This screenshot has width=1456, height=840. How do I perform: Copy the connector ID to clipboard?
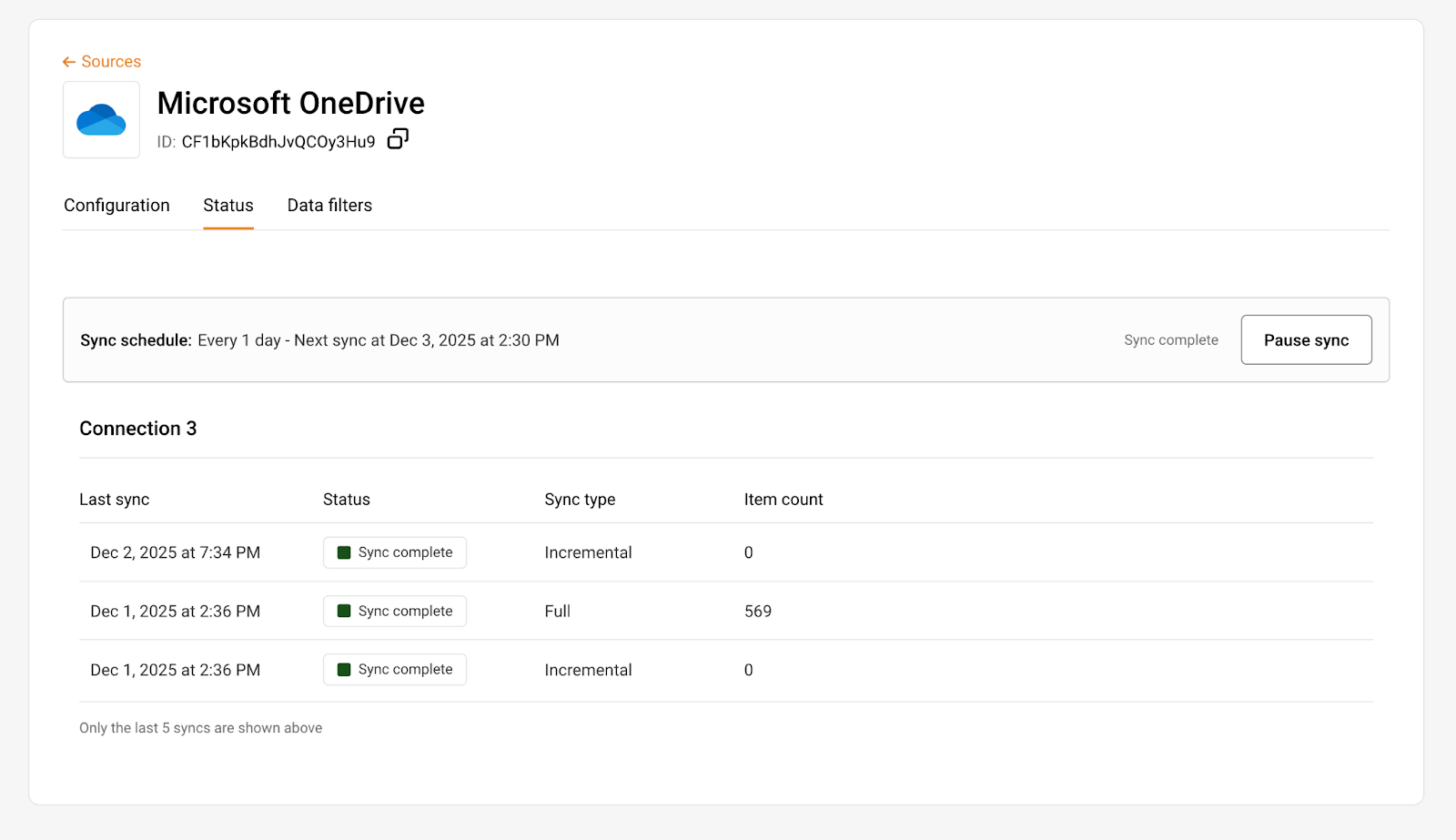[398, 139]
